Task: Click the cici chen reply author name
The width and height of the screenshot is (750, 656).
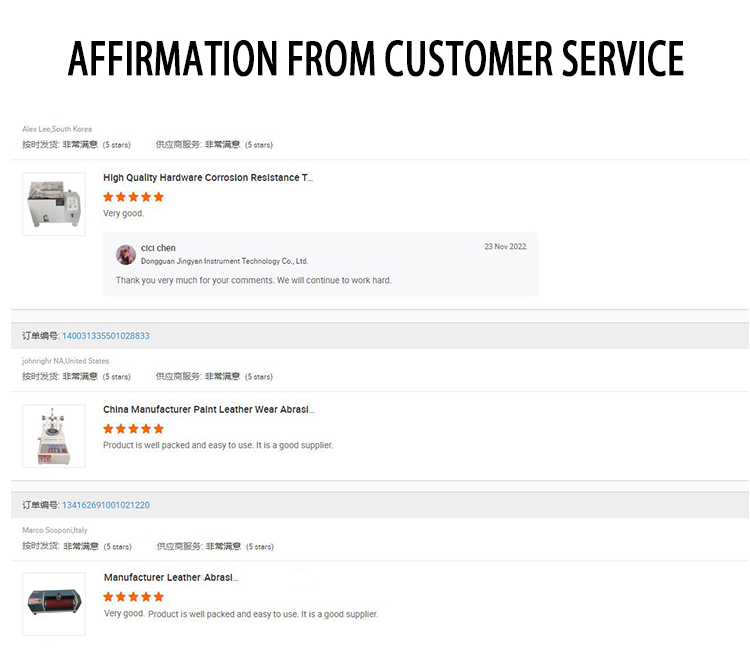Action: coord(158,248)
